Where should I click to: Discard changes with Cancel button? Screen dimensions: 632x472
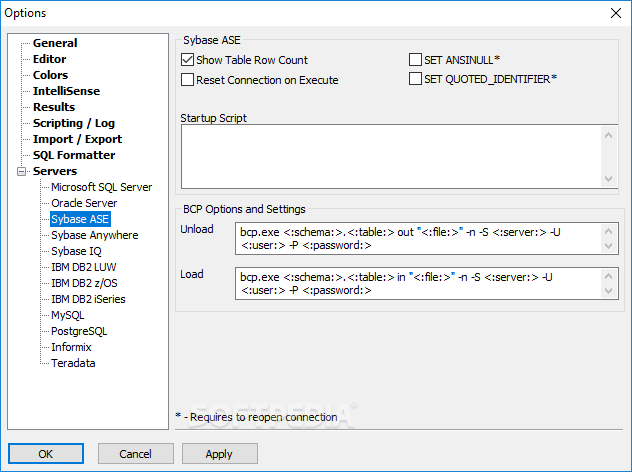[135, 454]
